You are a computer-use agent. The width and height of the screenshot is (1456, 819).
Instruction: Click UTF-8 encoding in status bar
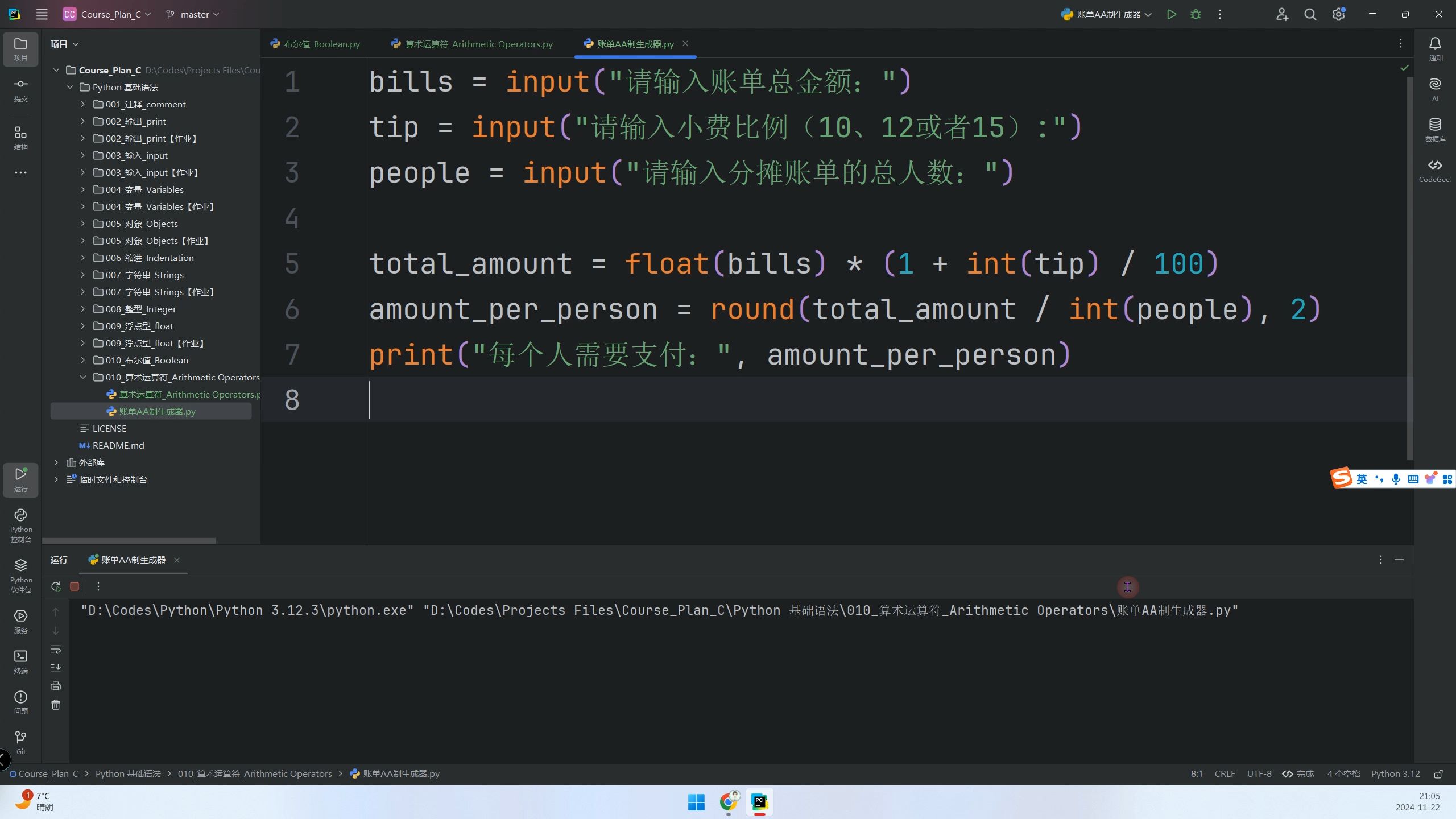1259,774
